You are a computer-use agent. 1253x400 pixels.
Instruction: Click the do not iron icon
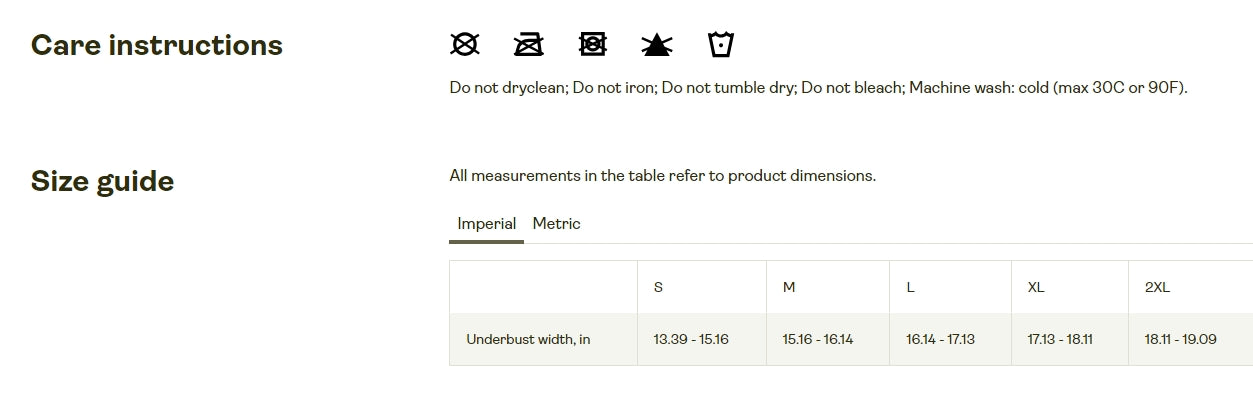click(528, 44)
